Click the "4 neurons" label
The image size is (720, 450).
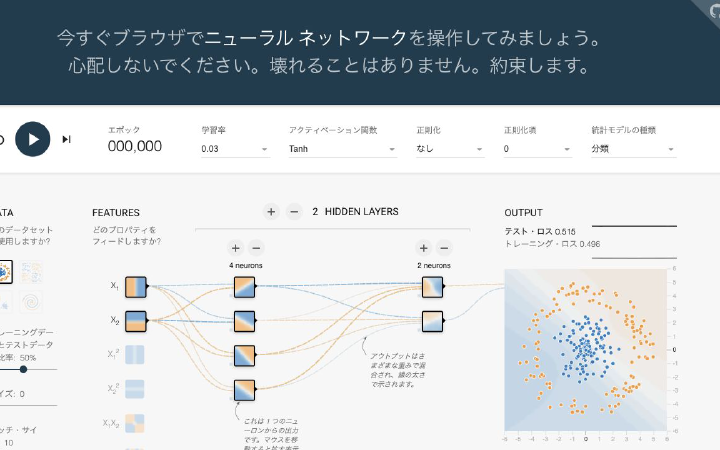(x=246, y=265)
